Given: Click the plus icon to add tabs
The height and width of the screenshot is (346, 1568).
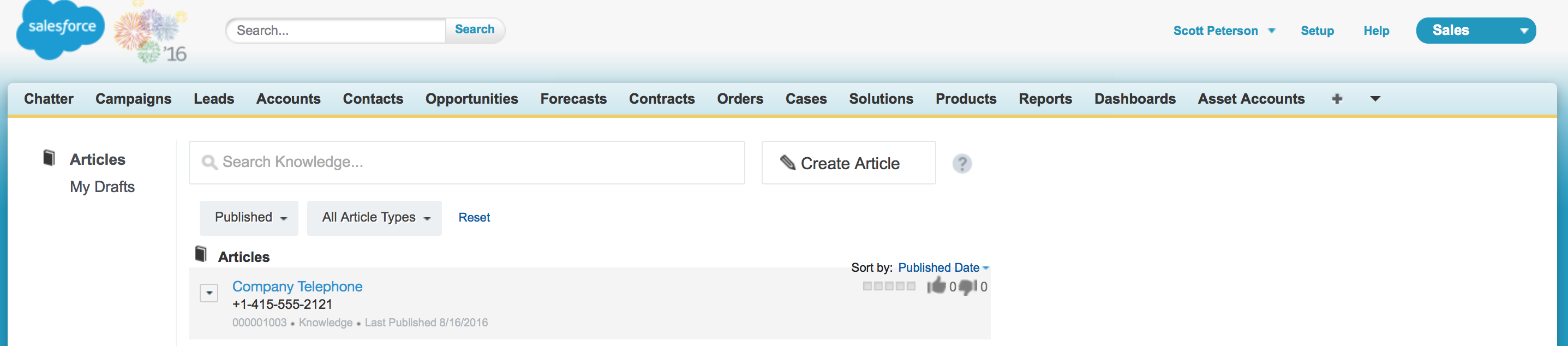Looking at the screenshot, I should click(x=1337, y=99).
